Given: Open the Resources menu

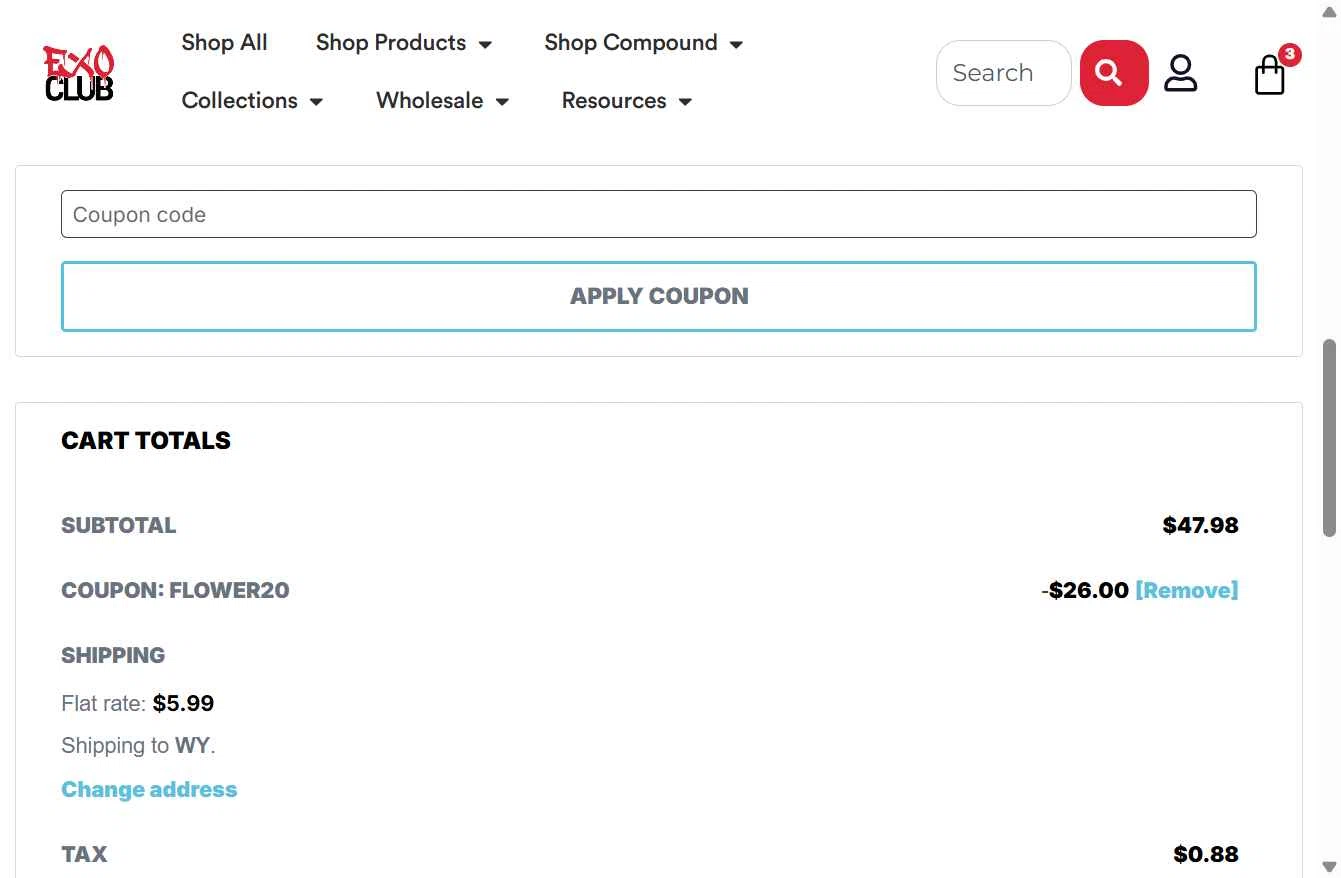Looking at the screenshot, I should pos(627,100).
